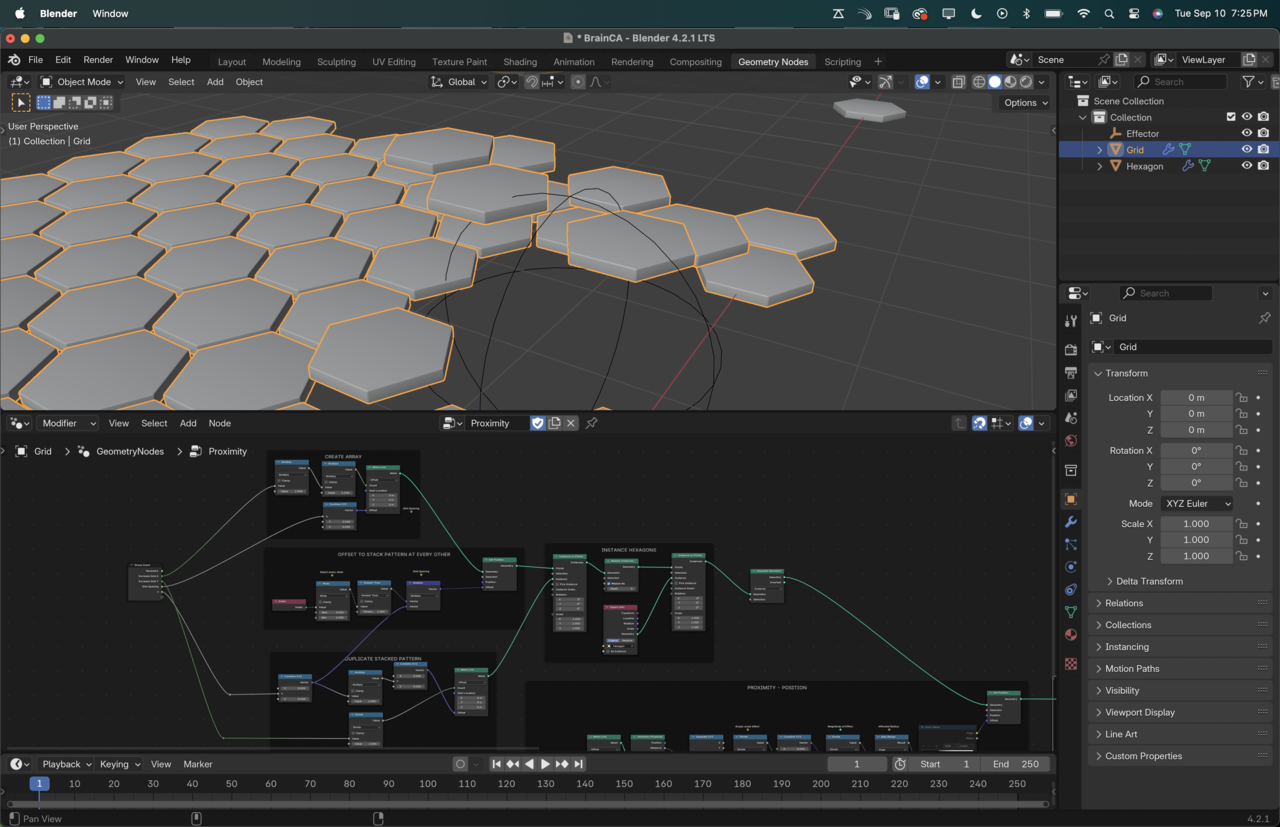The height and width of the screenshot is (827, 1280).
Task: Switch viewport to wireframe shading
Action: click(979, 82)
